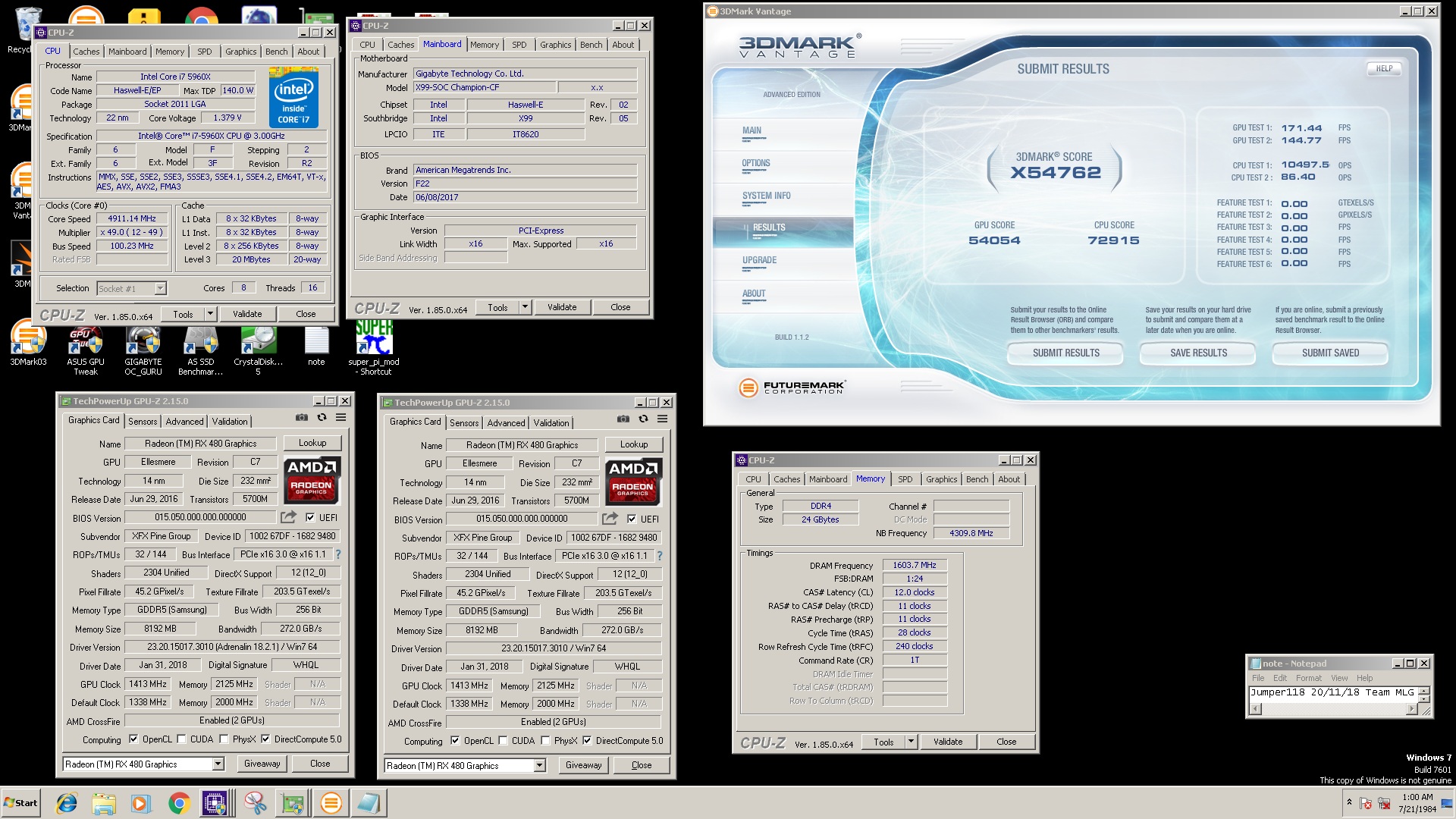This screenshot has width=1456, height=819.
Task: Click the refresh icon in the right GPU-Z window
Action: 643,419
